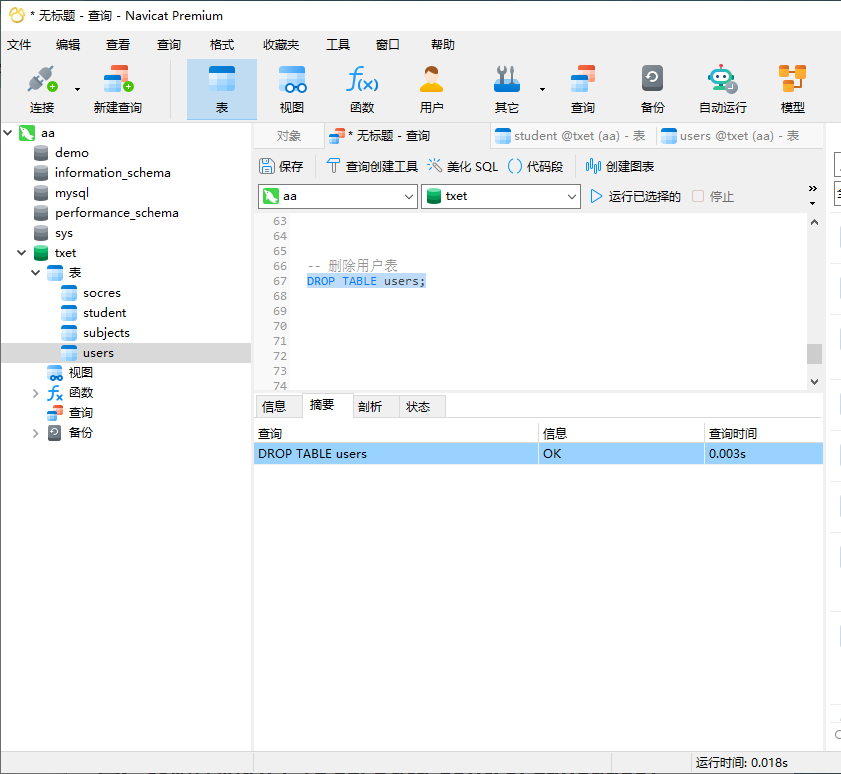Open the txet database dropdown

[x=501, y=196]
